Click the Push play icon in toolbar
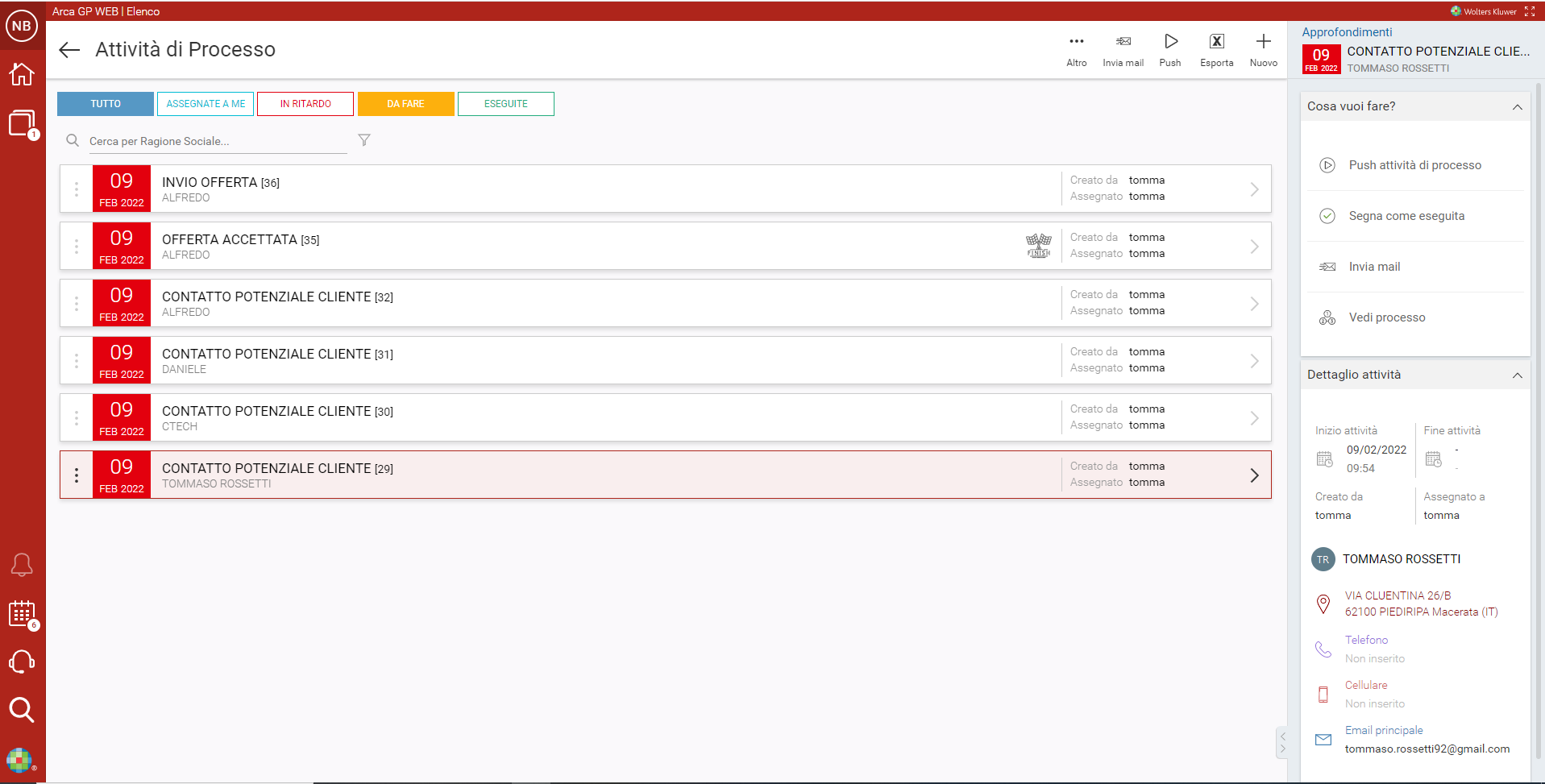 coord(1170,50)
